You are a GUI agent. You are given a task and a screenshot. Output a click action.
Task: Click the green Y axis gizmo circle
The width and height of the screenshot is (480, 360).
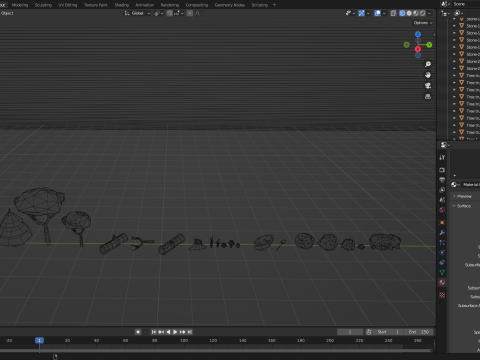429,45
